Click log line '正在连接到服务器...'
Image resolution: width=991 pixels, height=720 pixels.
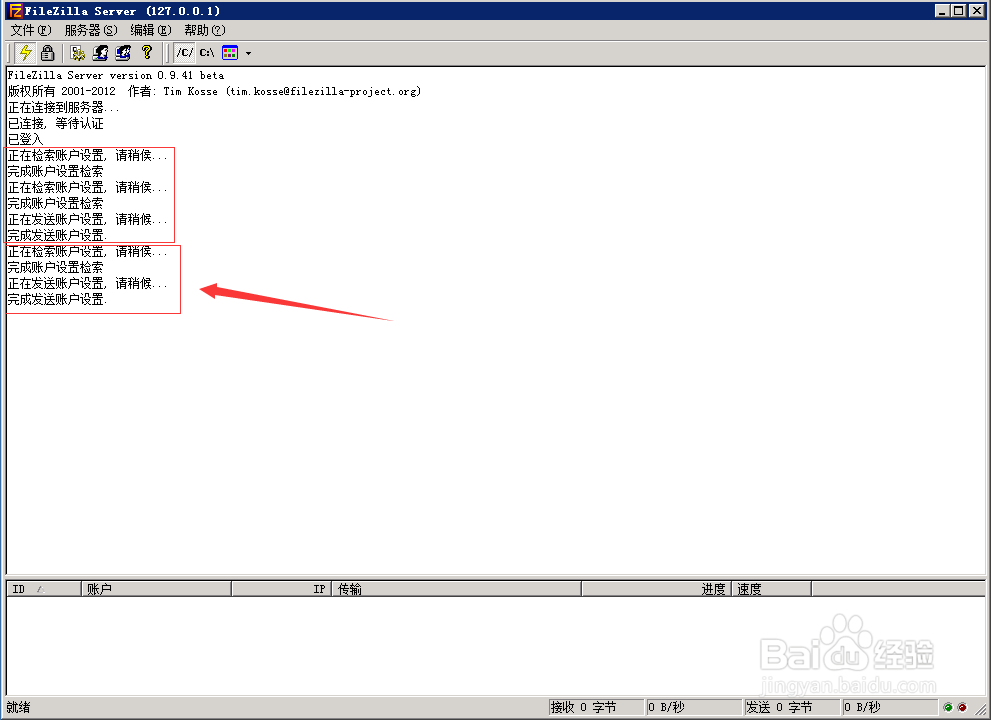(63, 107)
